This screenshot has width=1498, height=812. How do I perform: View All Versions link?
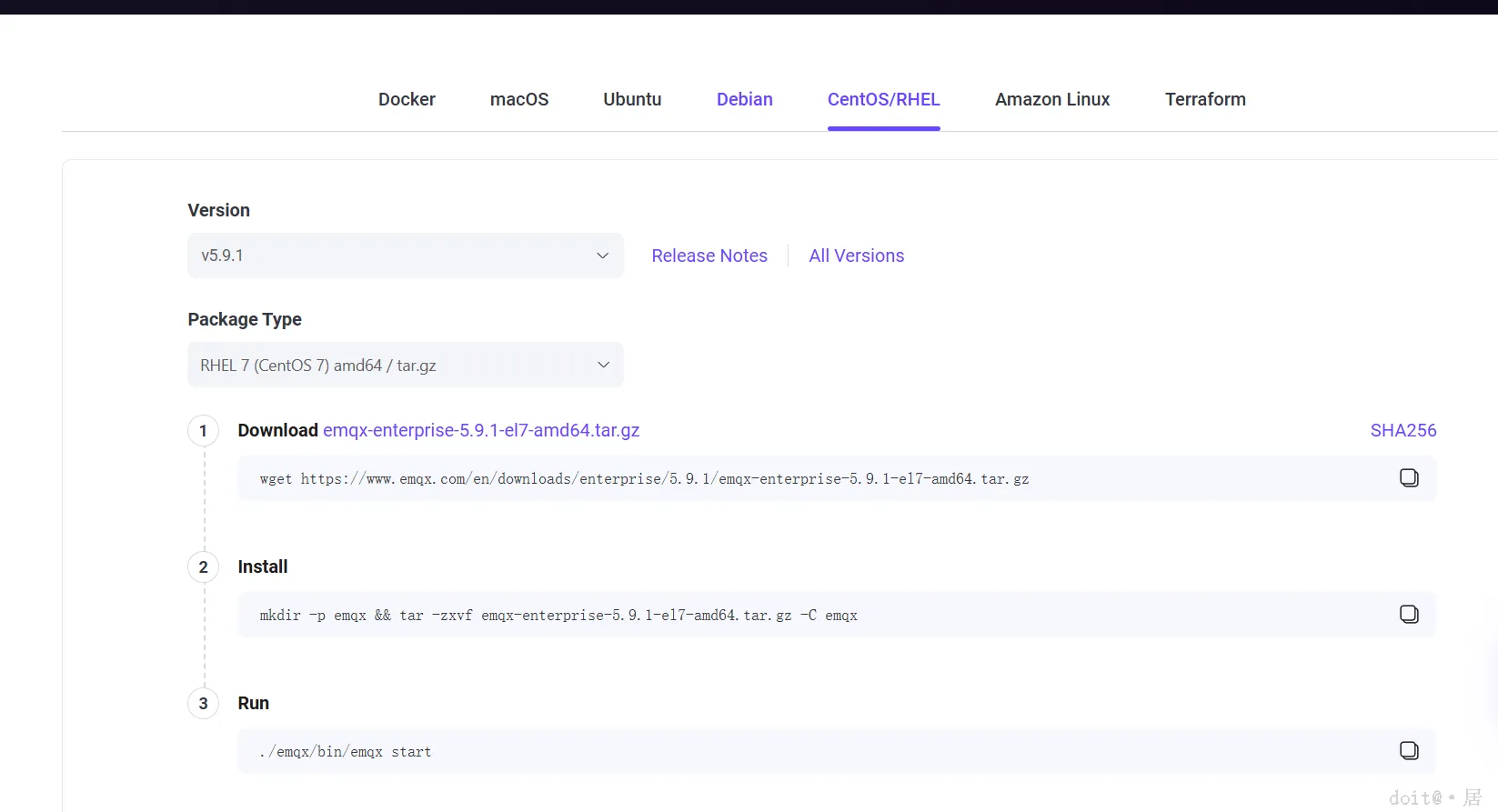point(856,256)
